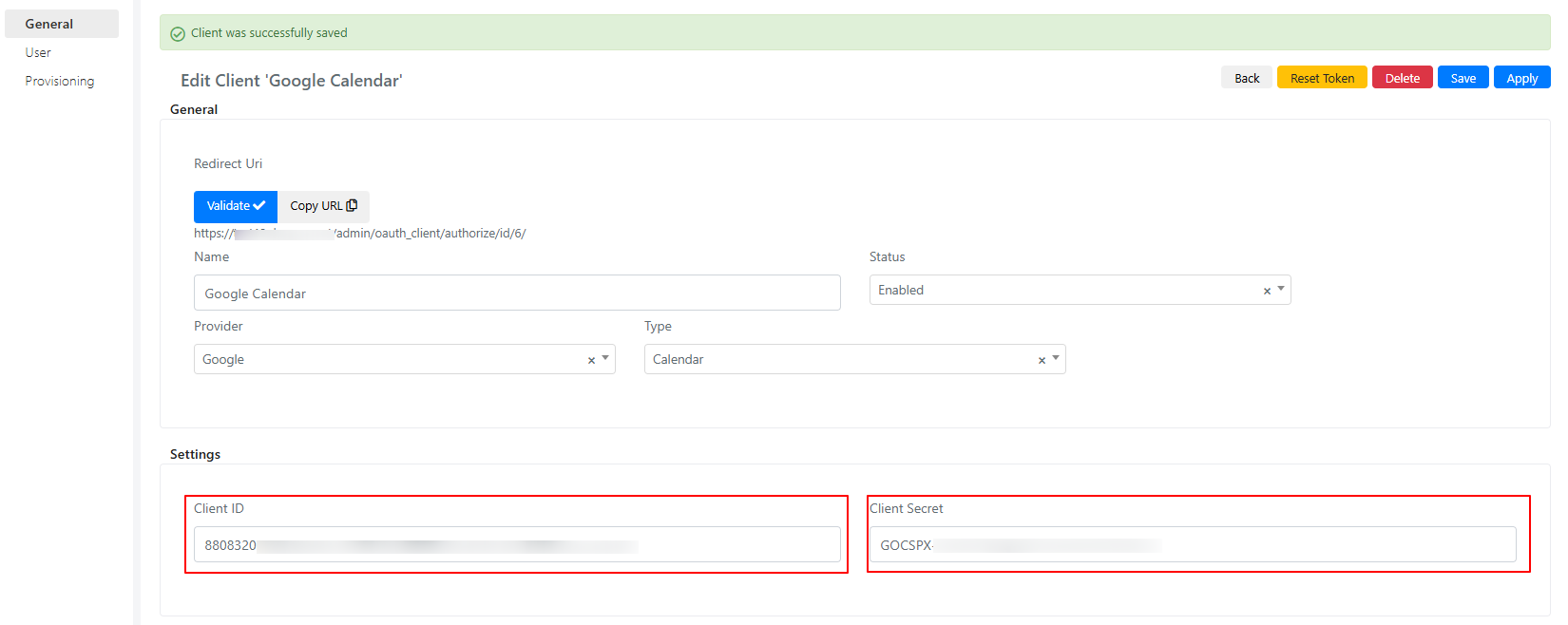
Task: Click the Reset Token button
Action: pyautogui.click(x=1322, y=78)
